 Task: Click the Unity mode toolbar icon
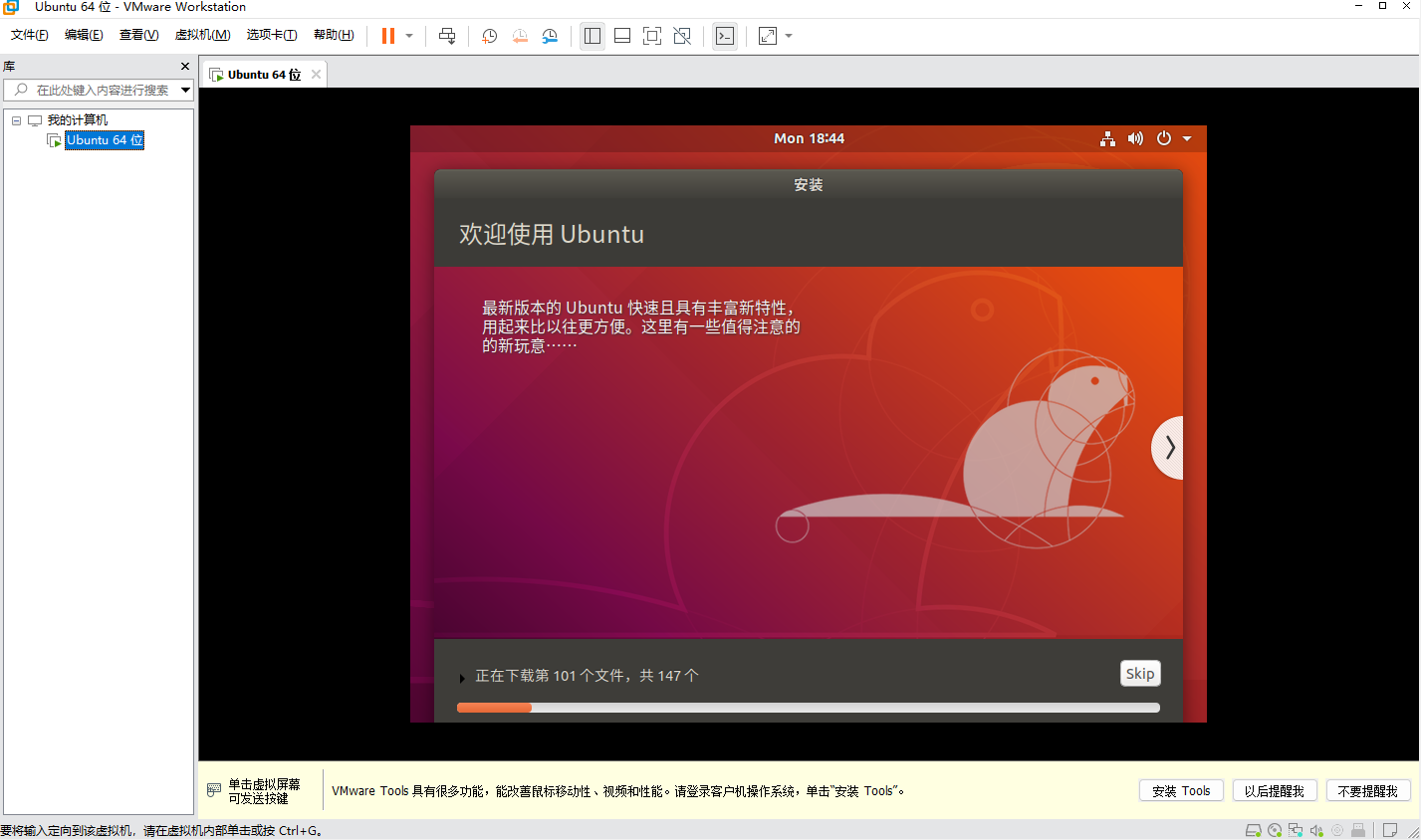682,36
